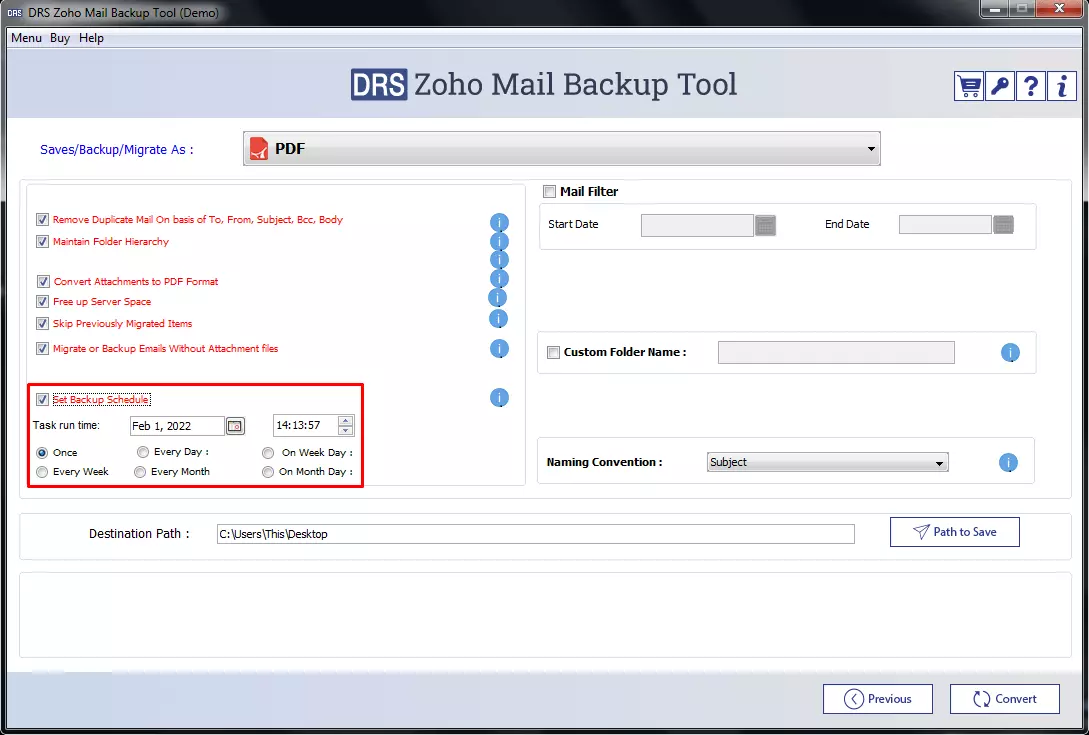Click DRS app icon in title bar
This screenshot has height=735, width=1089.
coord(15,13)
